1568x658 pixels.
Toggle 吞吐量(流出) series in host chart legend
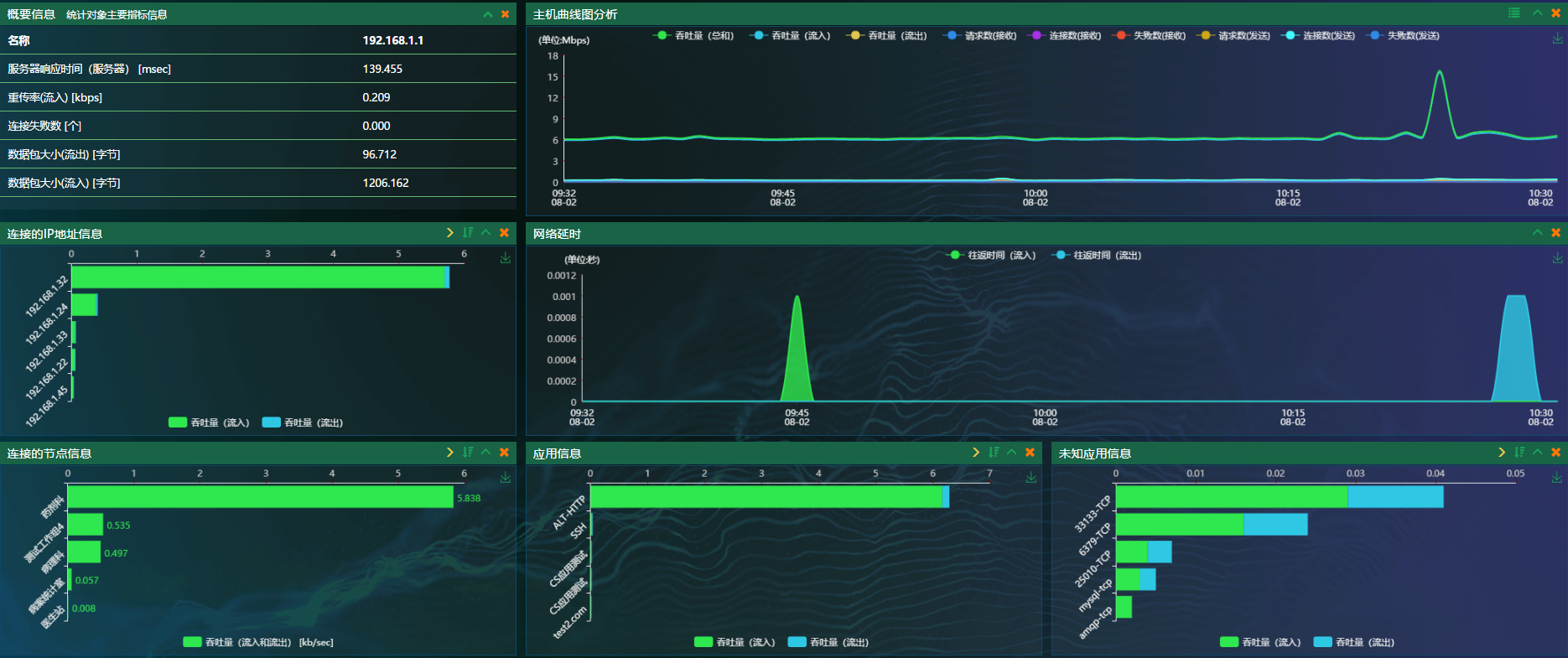click(887, 35)
